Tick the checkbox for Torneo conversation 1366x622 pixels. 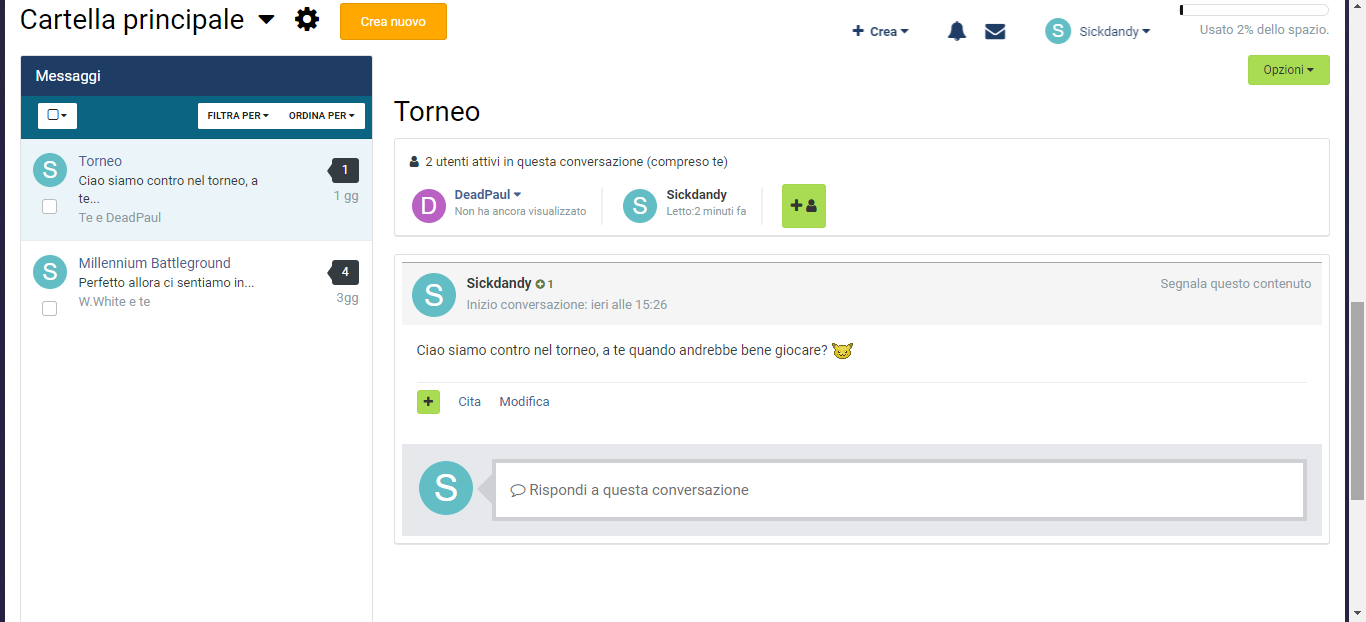tap(49, 207)
